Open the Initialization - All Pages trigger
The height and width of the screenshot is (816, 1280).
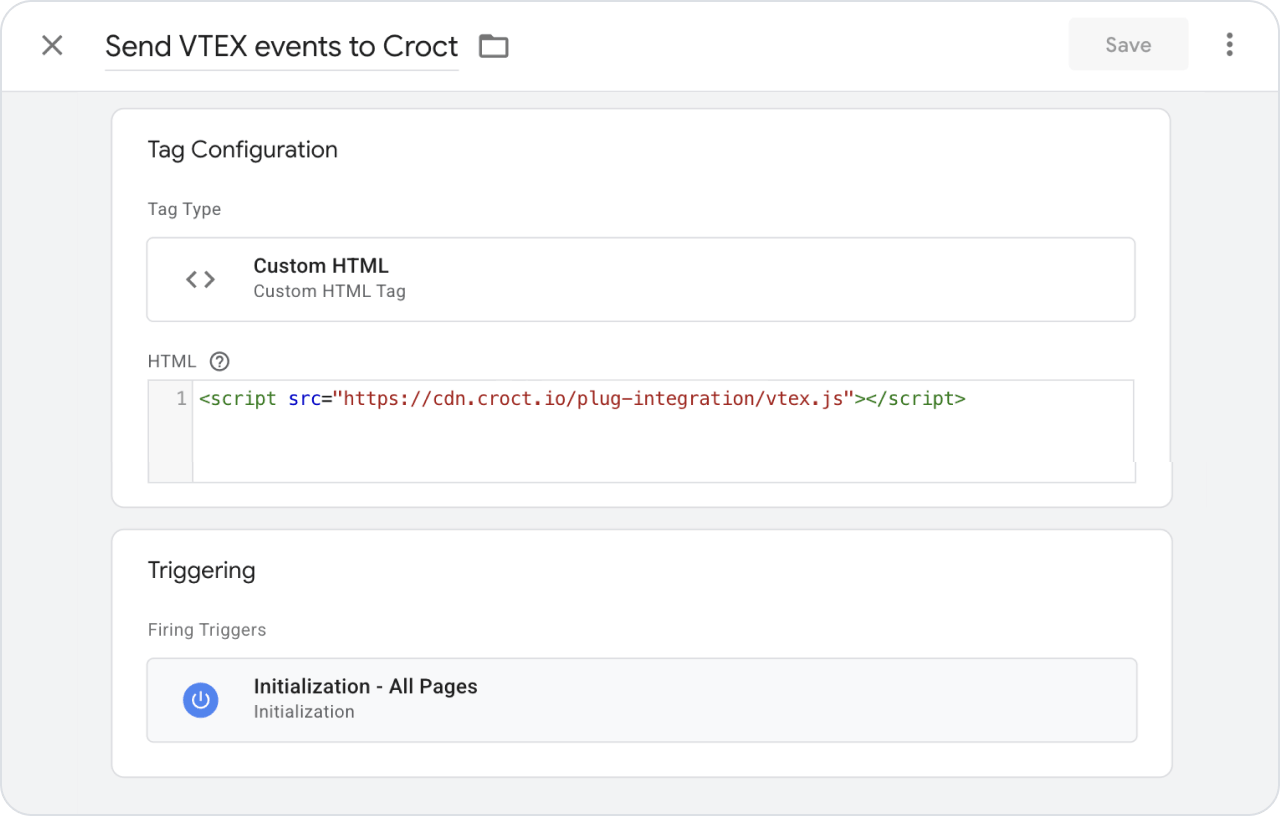point(641,699)
